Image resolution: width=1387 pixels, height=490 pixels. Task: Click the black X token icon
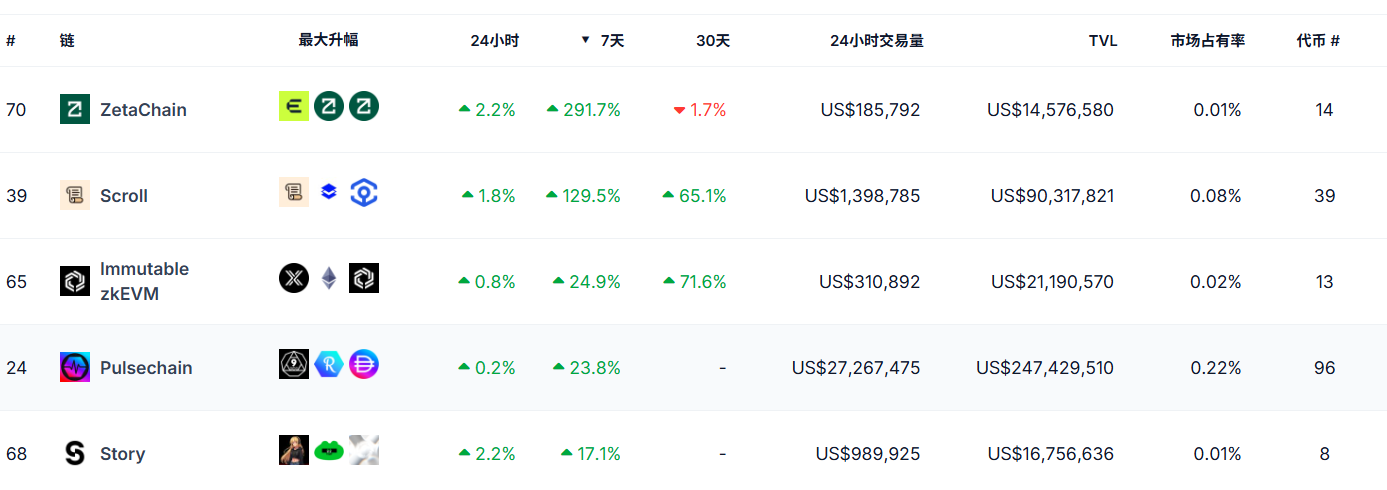click(x=294, y=279)
